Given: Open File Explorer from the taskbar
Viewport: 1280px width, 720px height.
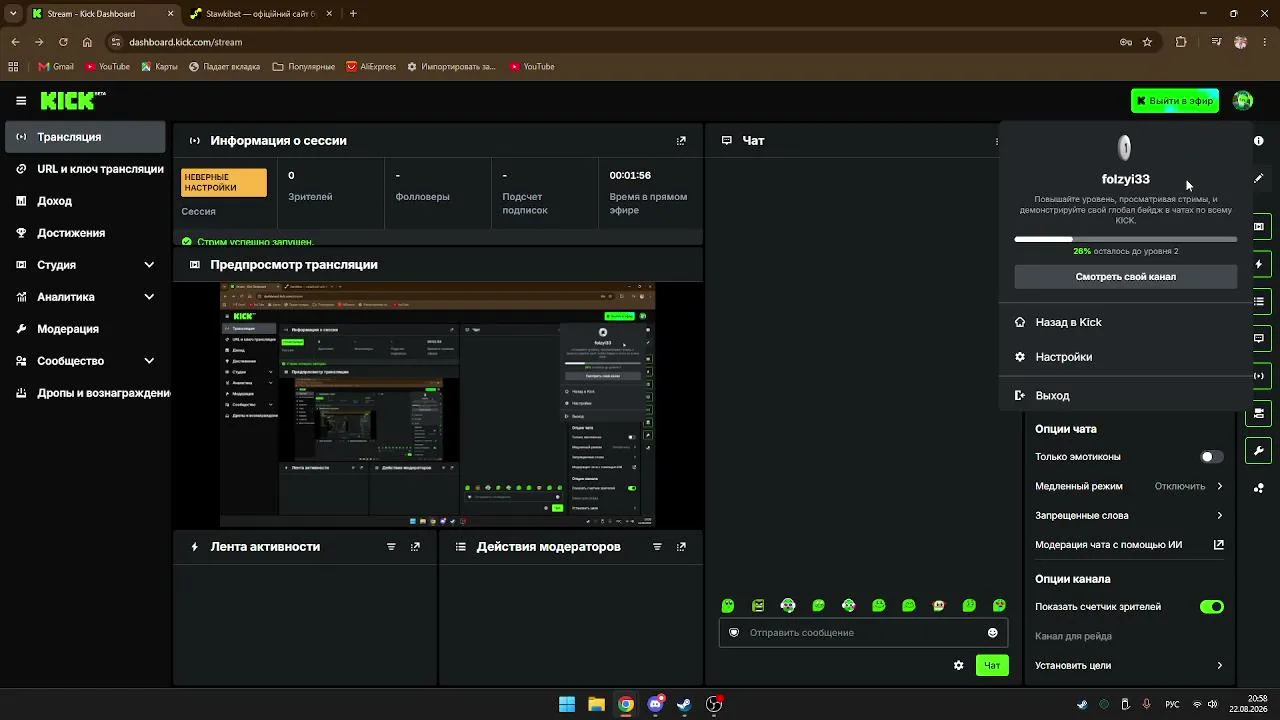Looking at the screenshot, I should coord(596,704).
